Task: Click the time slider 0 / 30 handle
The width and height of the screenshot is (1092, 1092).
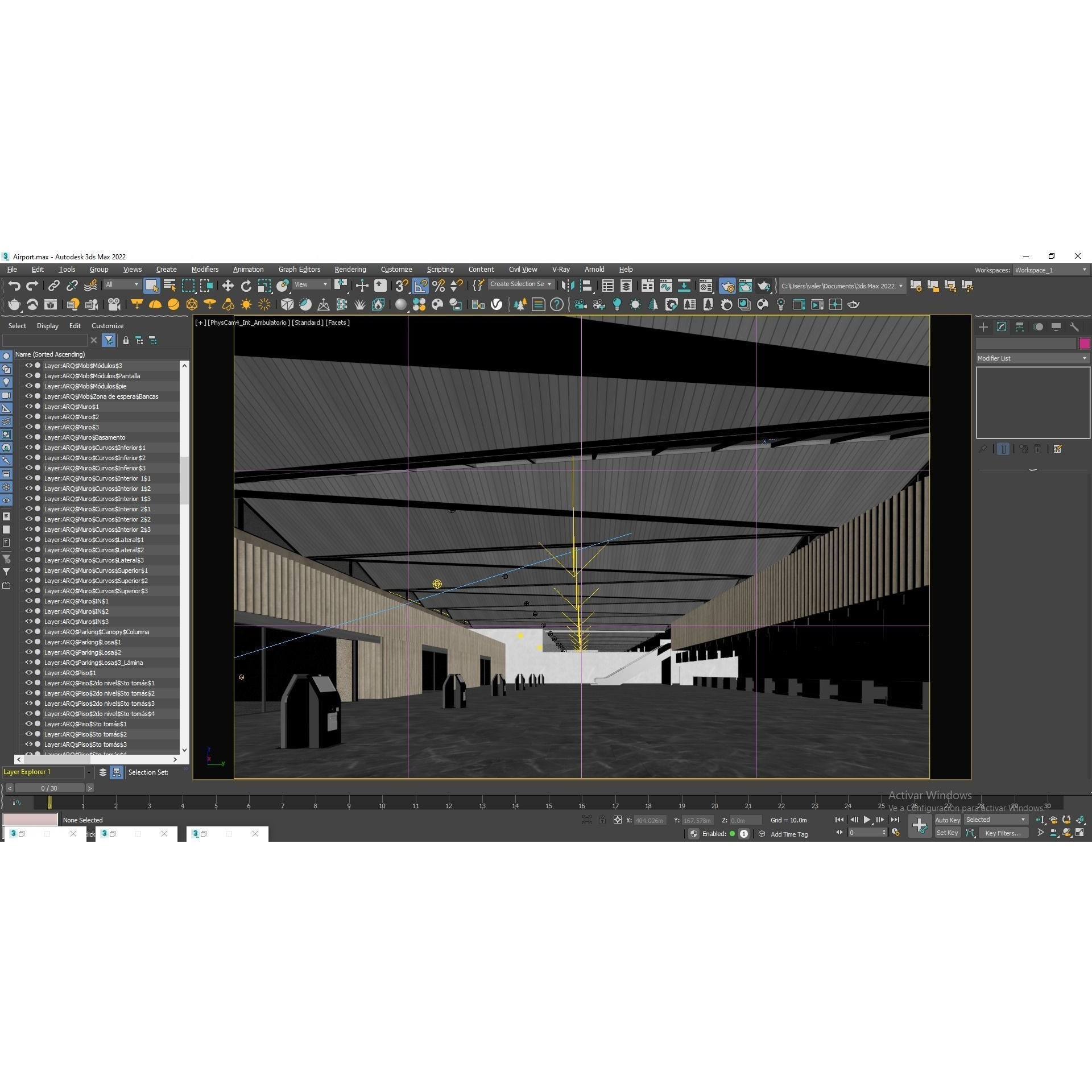Action: [49, 788]
